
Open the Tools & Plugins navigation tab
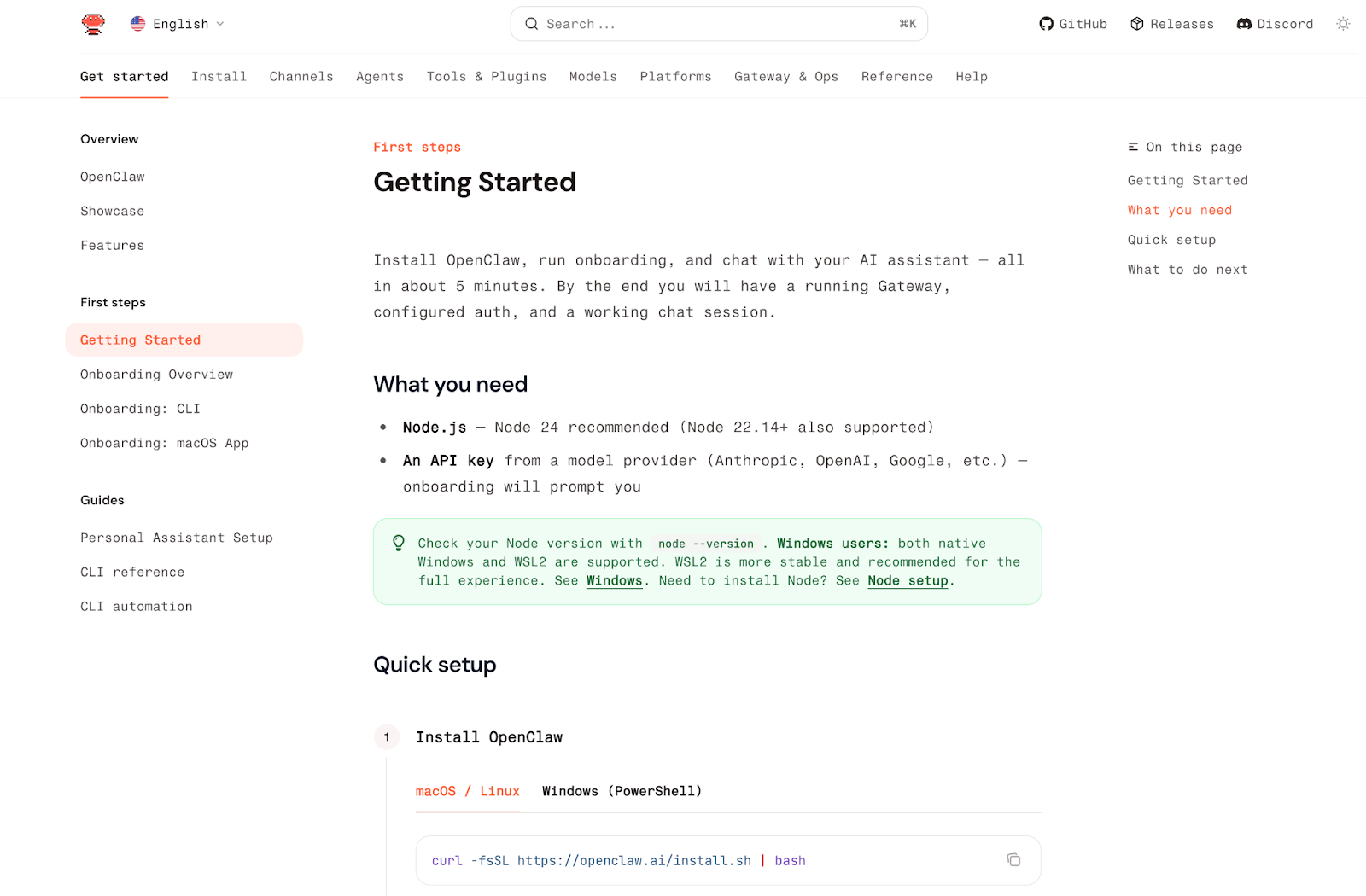(x=486, y=77)
